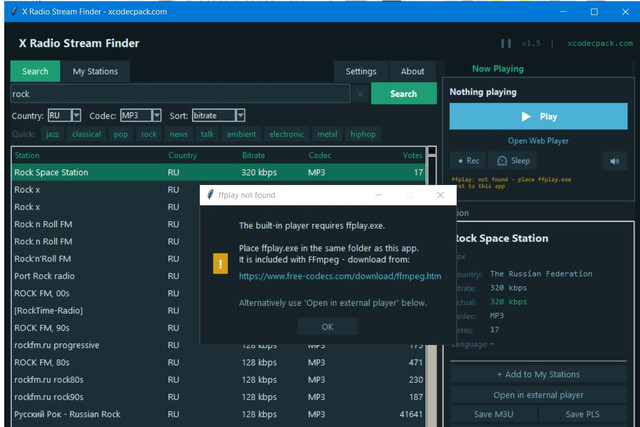640x427 pixels.
Task: Sort by the Votes column header
Action: click(412, 156)
